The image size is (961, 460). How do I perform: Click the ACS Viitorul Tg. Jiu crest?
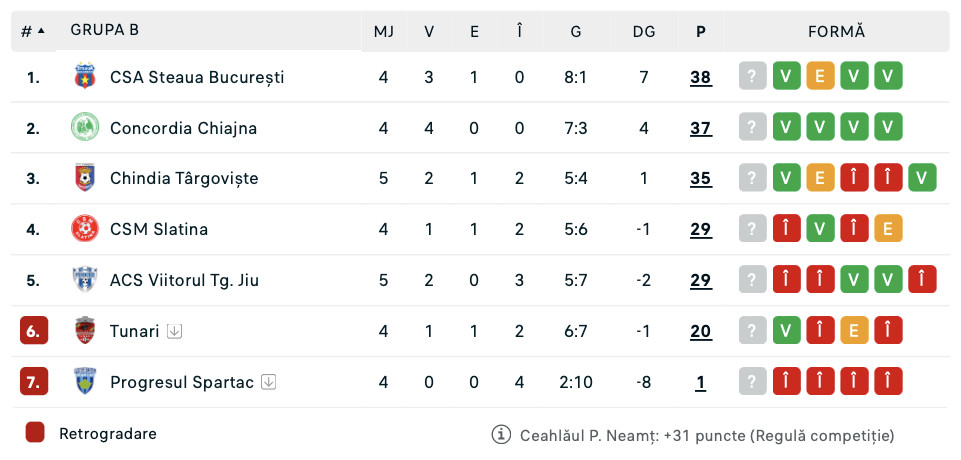[x=85, y=280]
